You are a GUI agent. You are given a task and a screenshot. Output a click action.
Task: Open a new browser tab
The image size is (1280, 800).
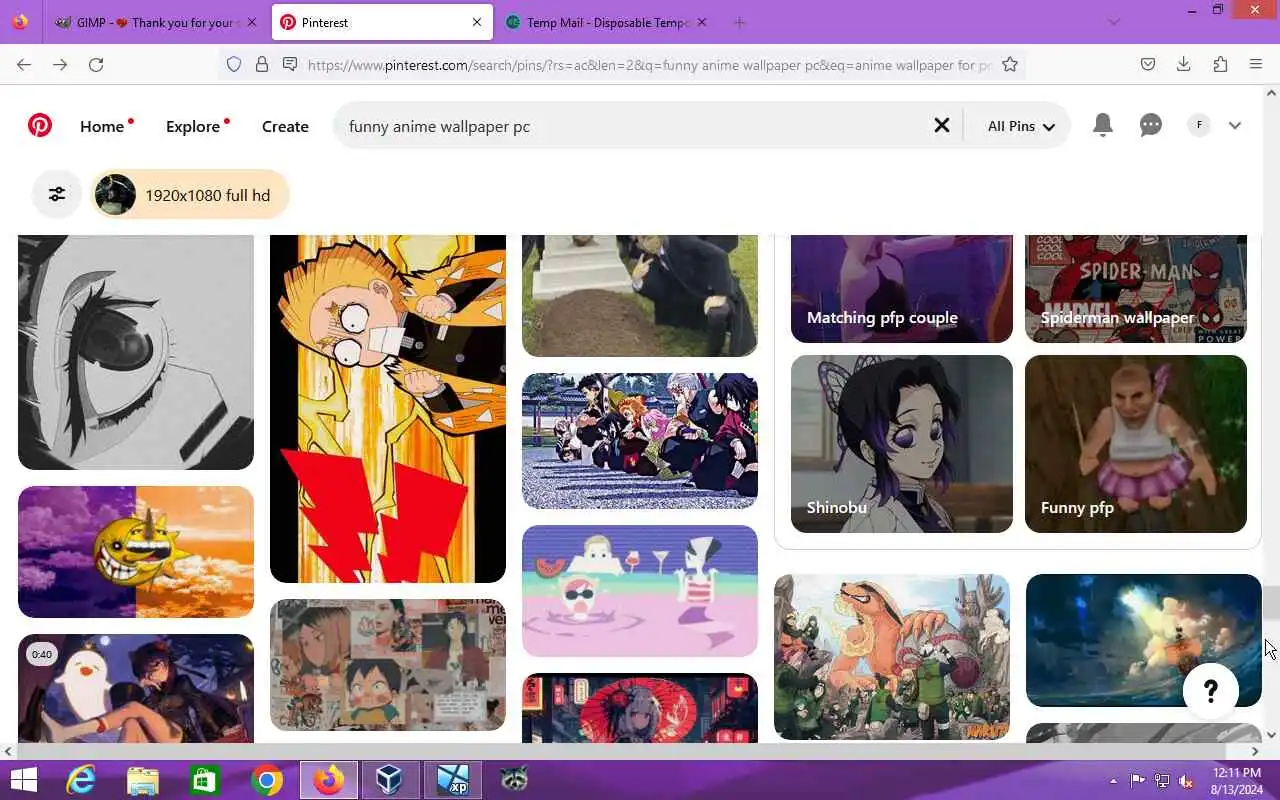coord(739,22)
